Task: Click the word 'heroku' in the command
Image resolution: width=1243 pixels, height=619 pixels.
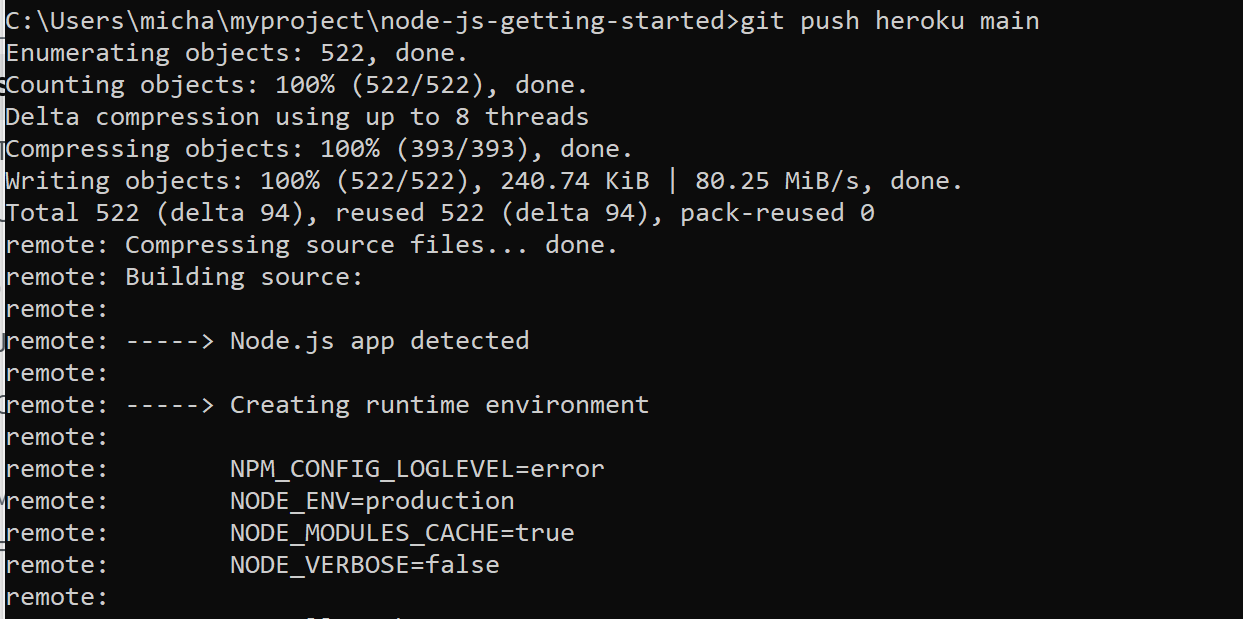Action: (x=920, y=21)
